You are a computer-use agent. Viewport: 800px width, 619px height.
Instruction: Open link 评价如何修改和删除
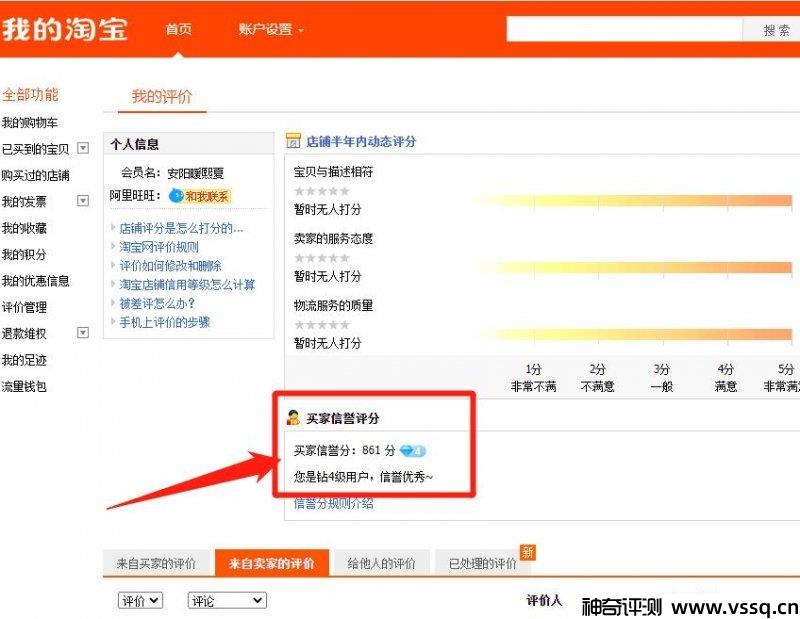pos(170,266)
